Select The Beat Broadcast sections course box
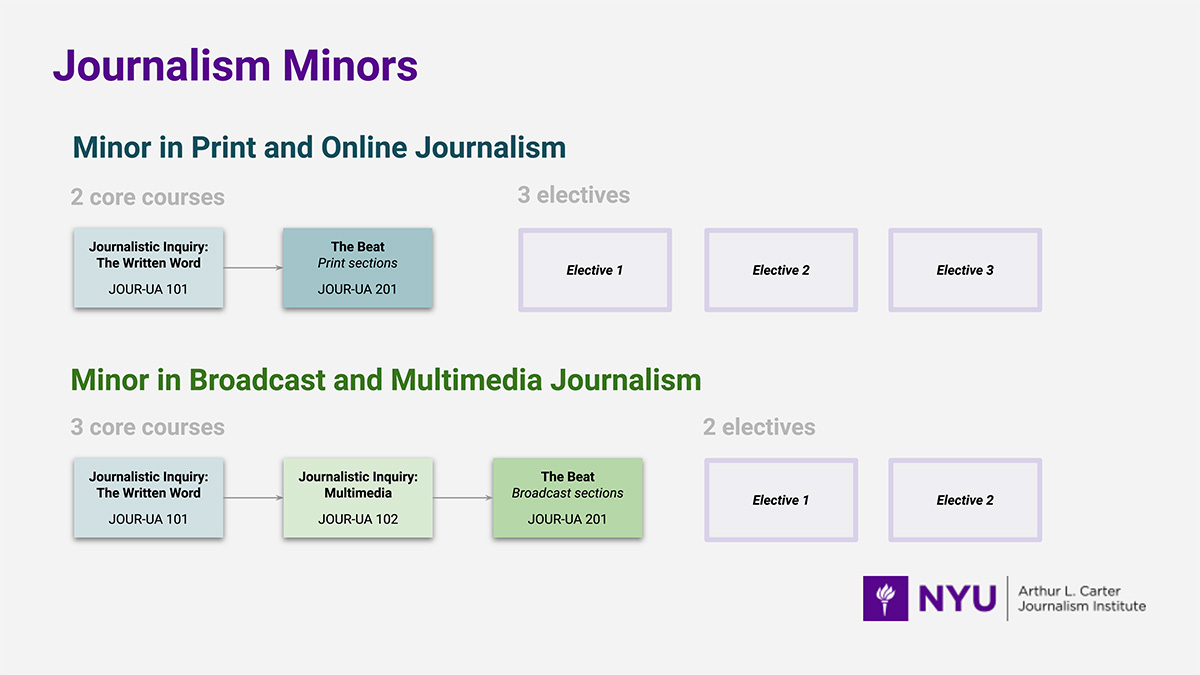The width and height of the screenshot is (1200, 675). (x=567, y=498)
